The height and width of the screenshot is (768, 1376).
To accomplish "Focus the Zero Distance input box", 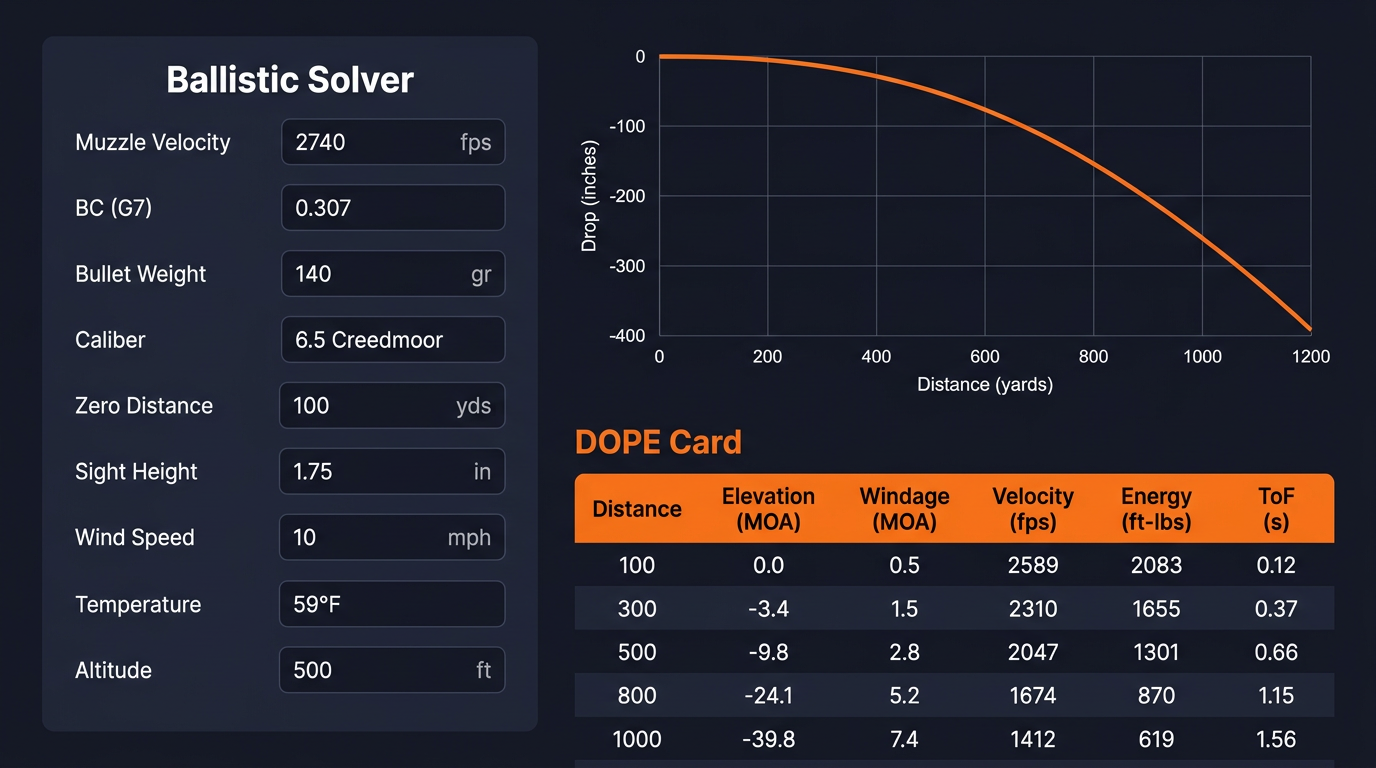I will click(392, 406).
